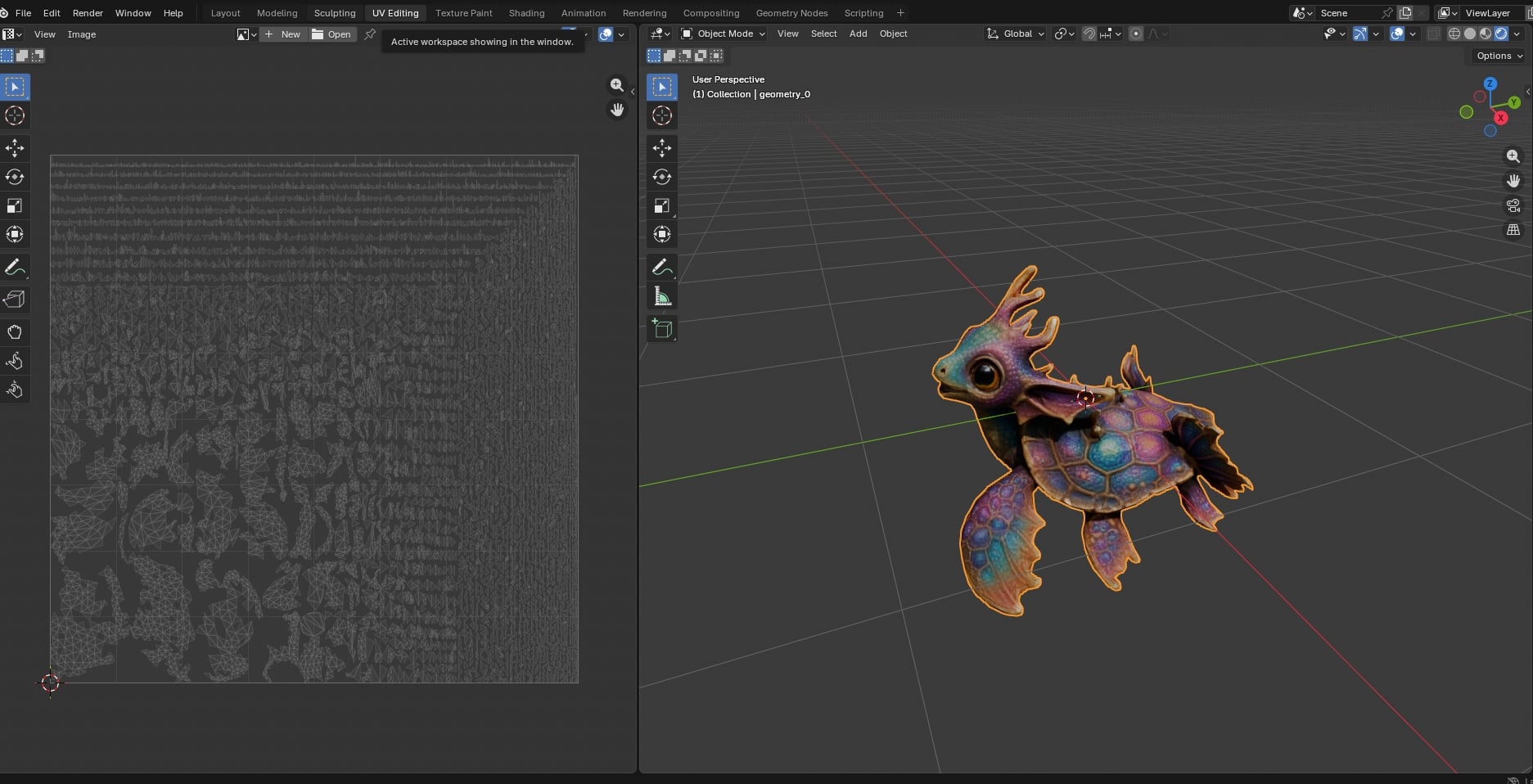Open 3D viewport editor type dropdown
Image resolution: width=1533 pixels, height=784 pixels.
pos(660,34)
